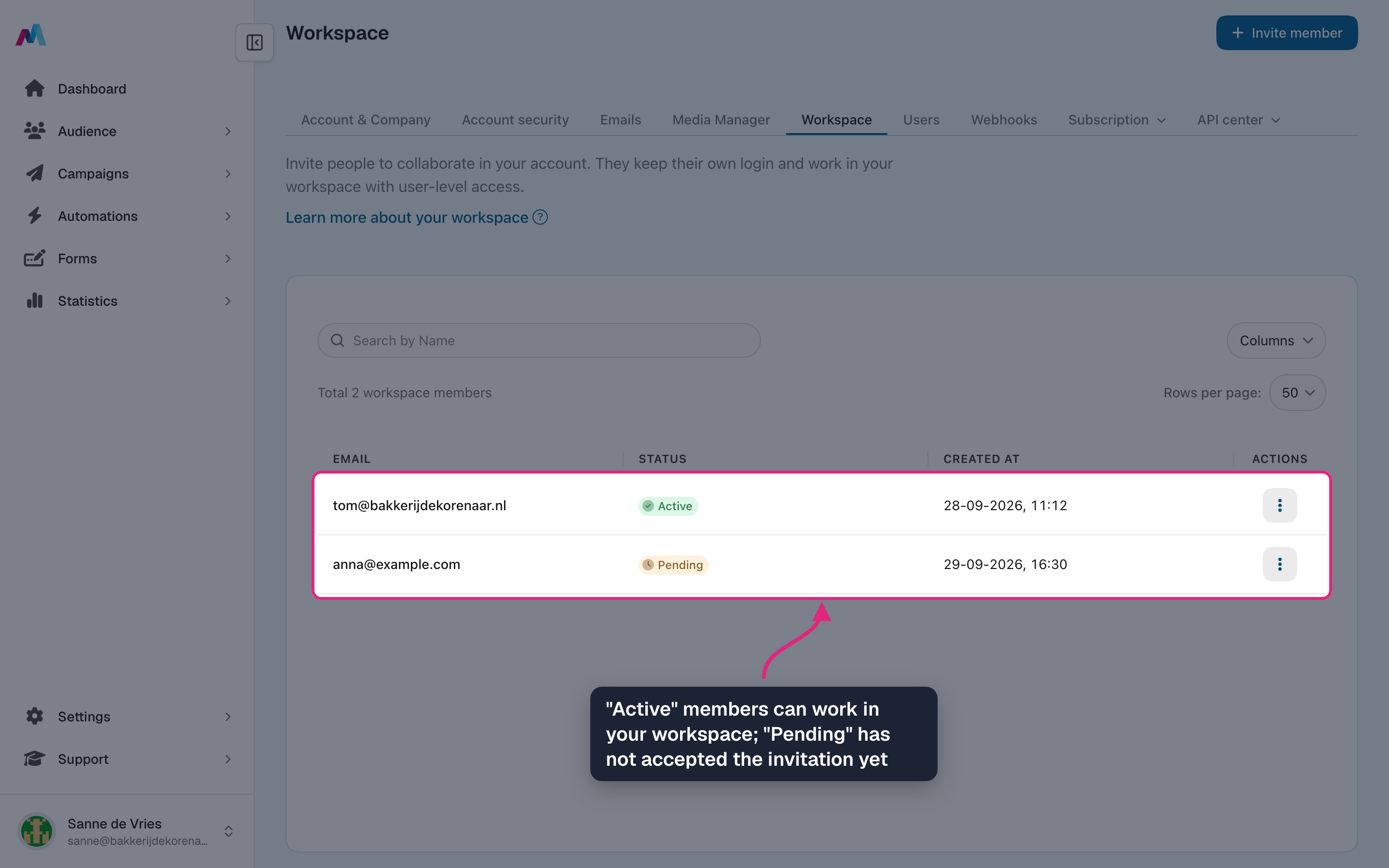The image size is (1389, 868).
Task: Click the Active status badge
Action: (x=668, y=506)
